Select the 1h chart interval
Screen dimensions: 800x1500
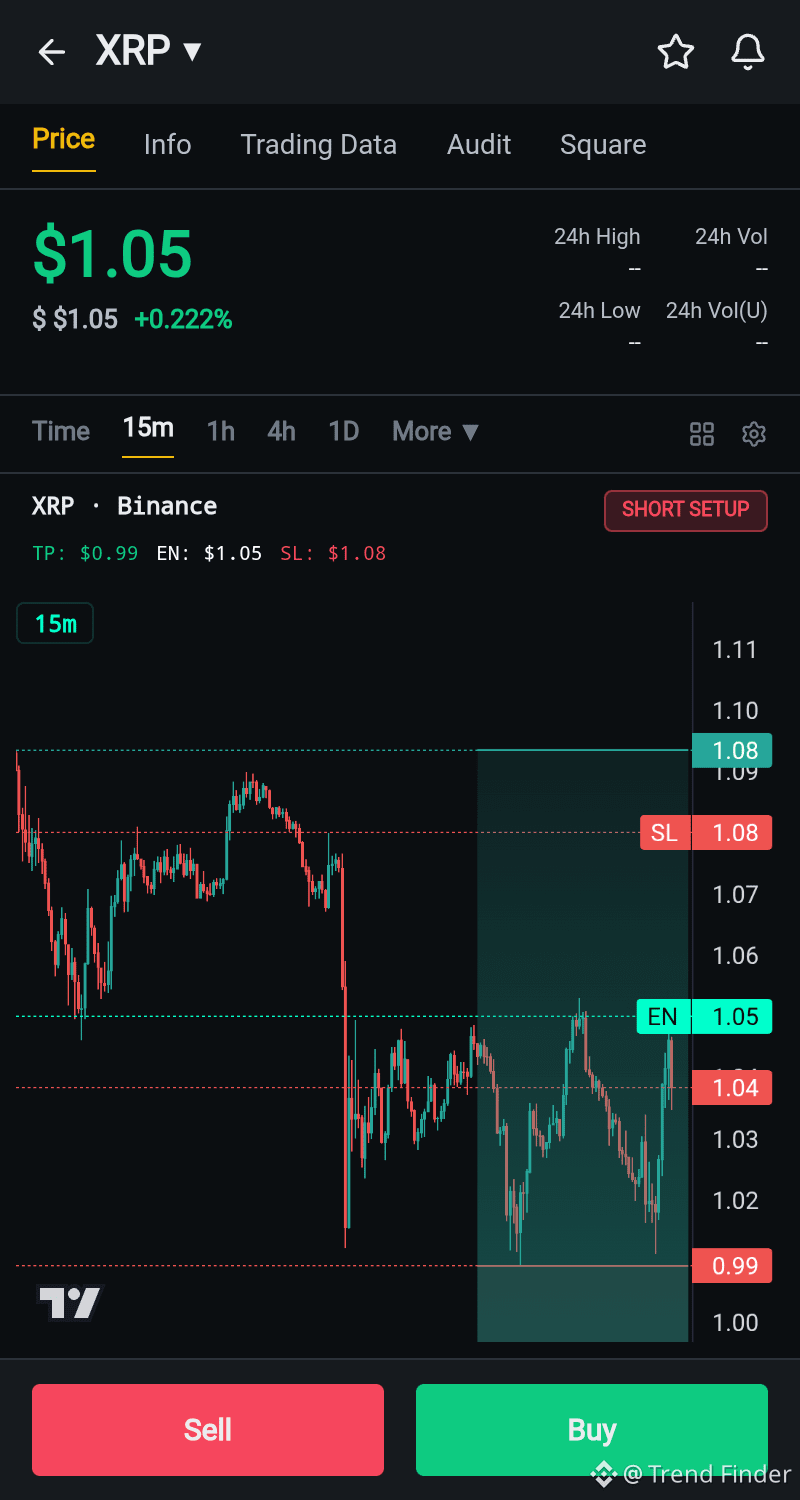(x=221, y=431)
